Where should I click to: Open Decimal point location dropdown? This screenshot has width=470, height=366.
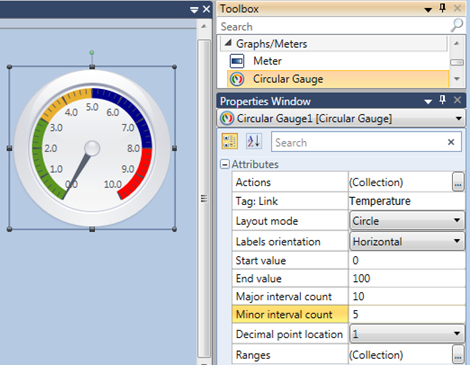tap(457, 333)
